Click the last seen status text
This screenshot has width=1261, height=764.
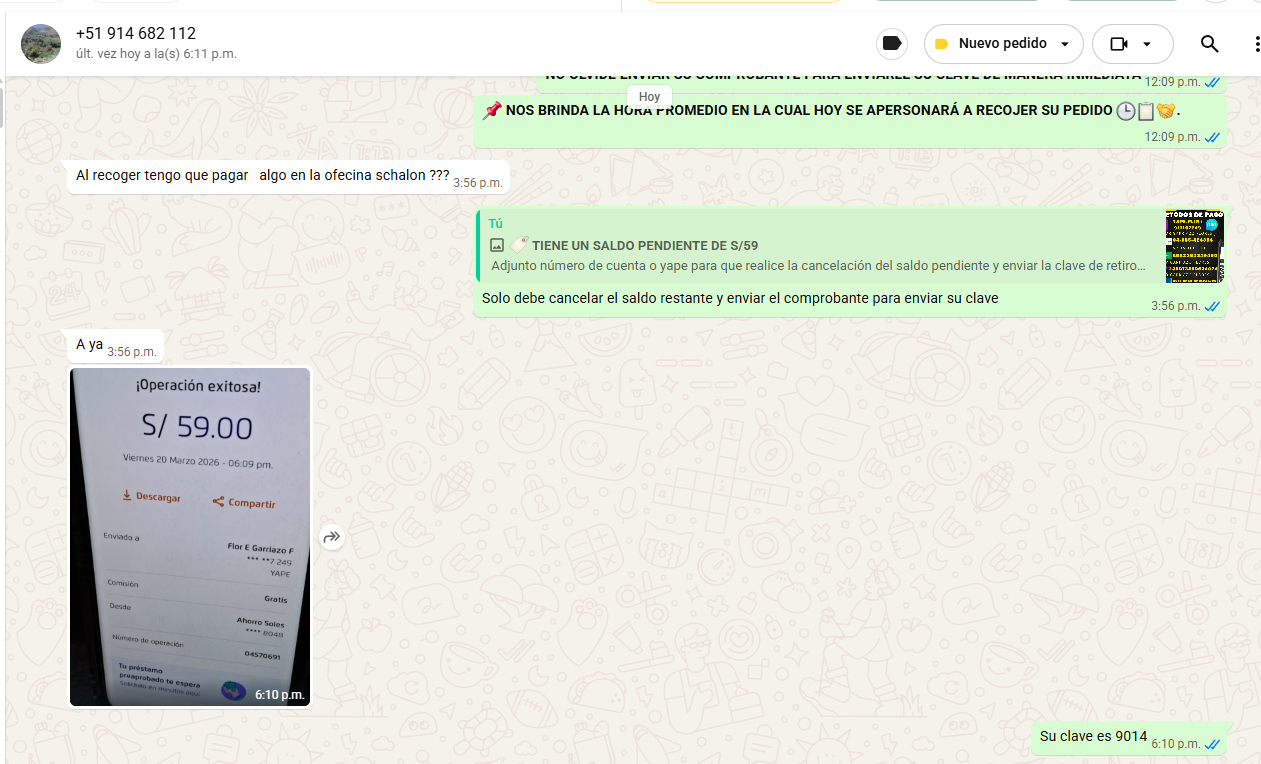(x=156, y=54)
